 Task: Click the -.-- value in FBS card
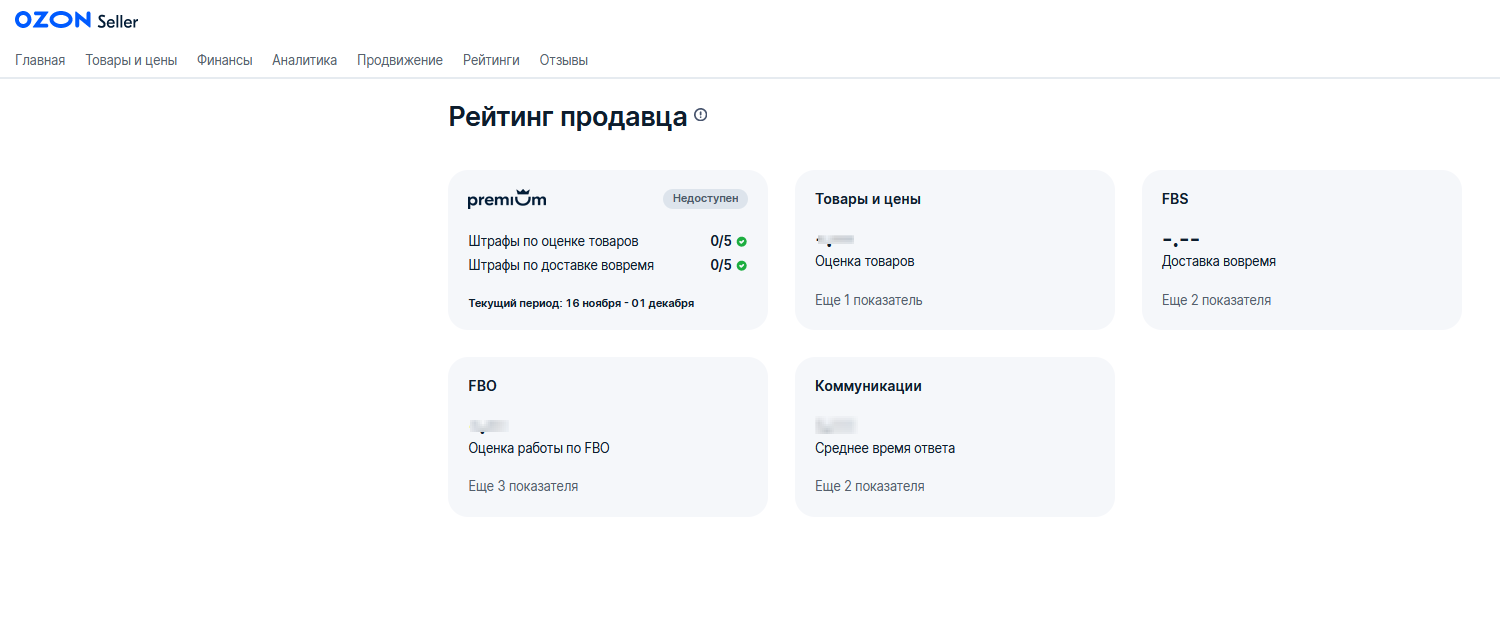coord(1181,240)
